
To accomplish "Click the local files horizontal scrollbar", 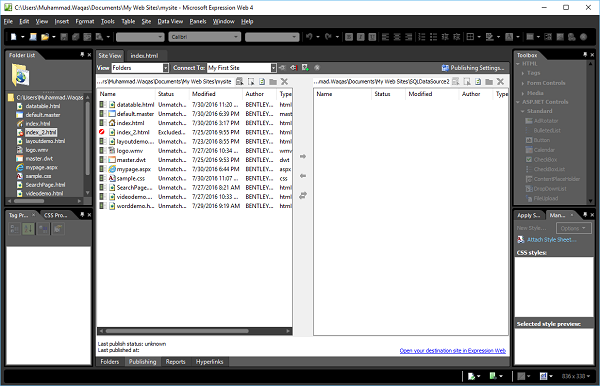I will [x=194, y=331].
